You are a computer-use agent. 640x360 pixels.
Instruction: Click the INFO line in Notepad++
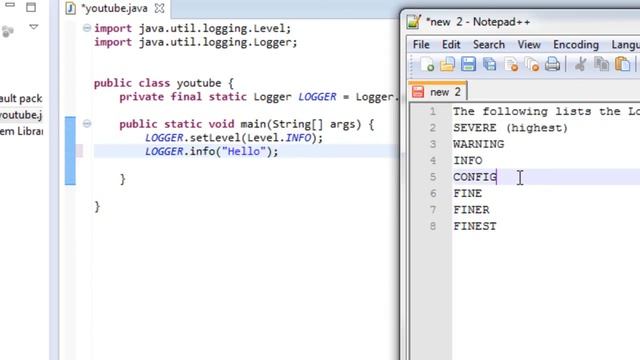click(x=468, y=160)
